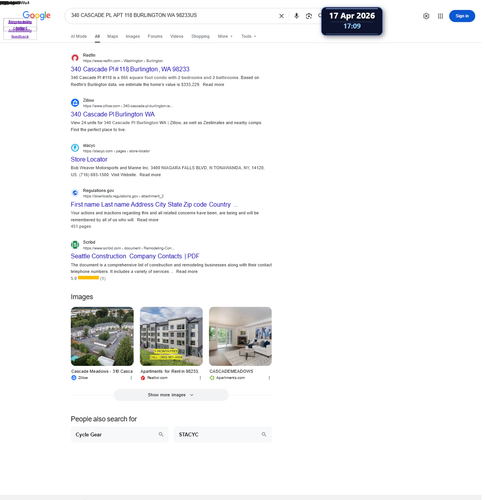Click the Sign in button
This screenshot has height=500, width=487.
(462, 16)
